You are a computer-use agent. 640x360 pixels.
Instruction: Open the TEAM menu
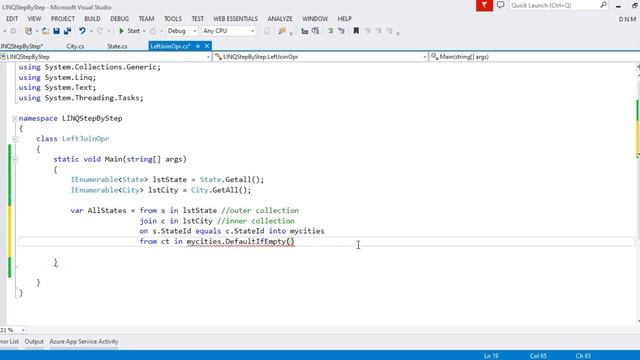click(x=146, y=19)
